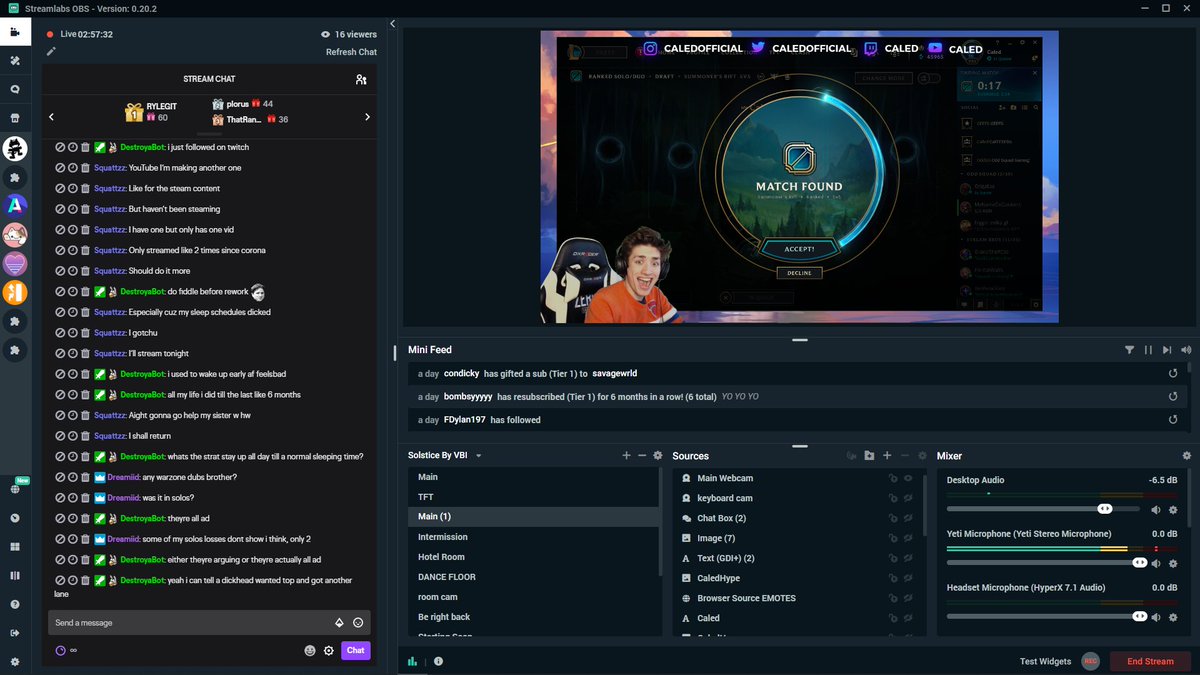
Task: Filter Mini Feed events with funnel icon
Action: click(x=1129, y=350)
